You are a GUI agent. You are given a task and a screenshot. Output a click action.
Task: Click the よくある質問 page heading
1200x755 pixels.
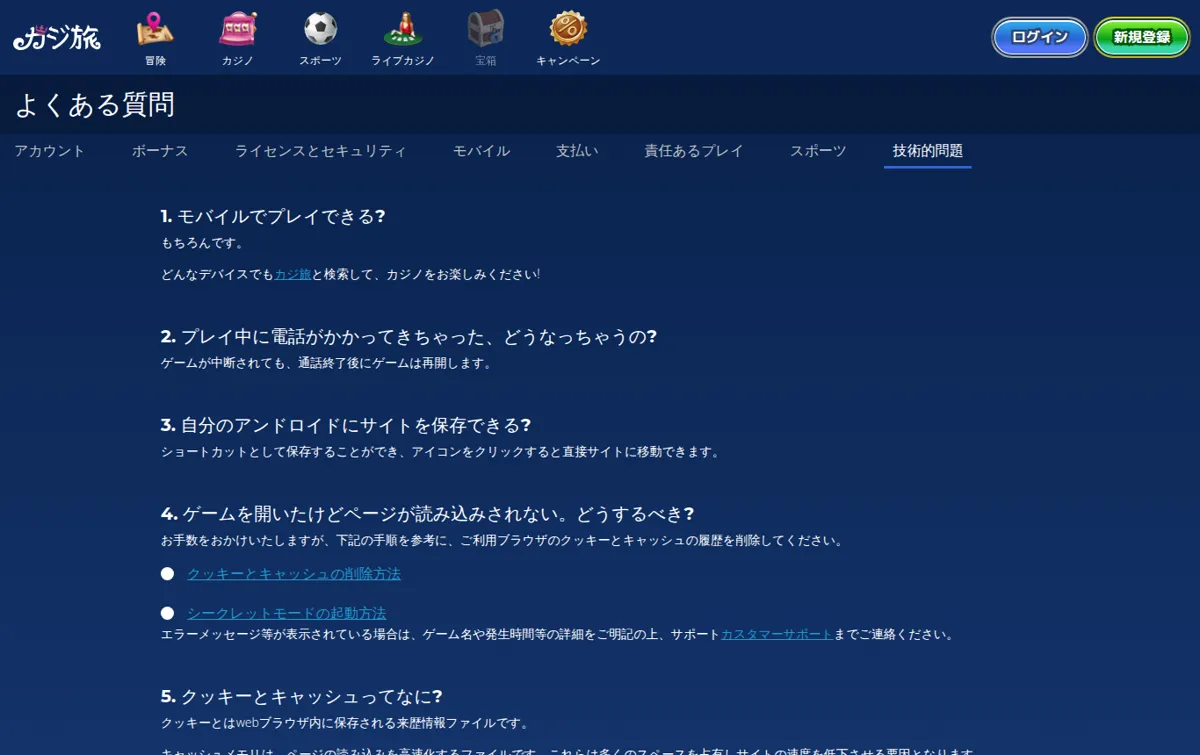(95, 105)
